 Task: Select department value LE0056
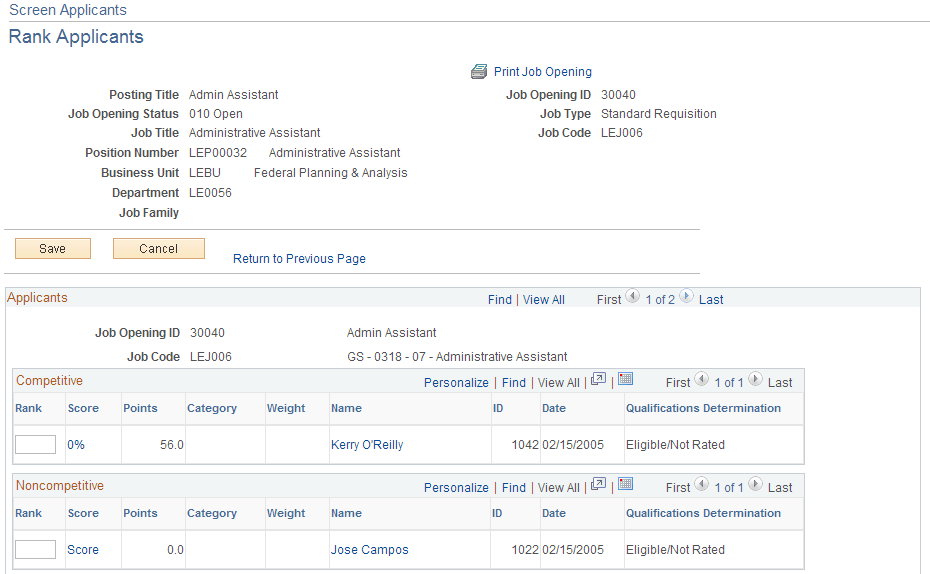pos(210,193)
